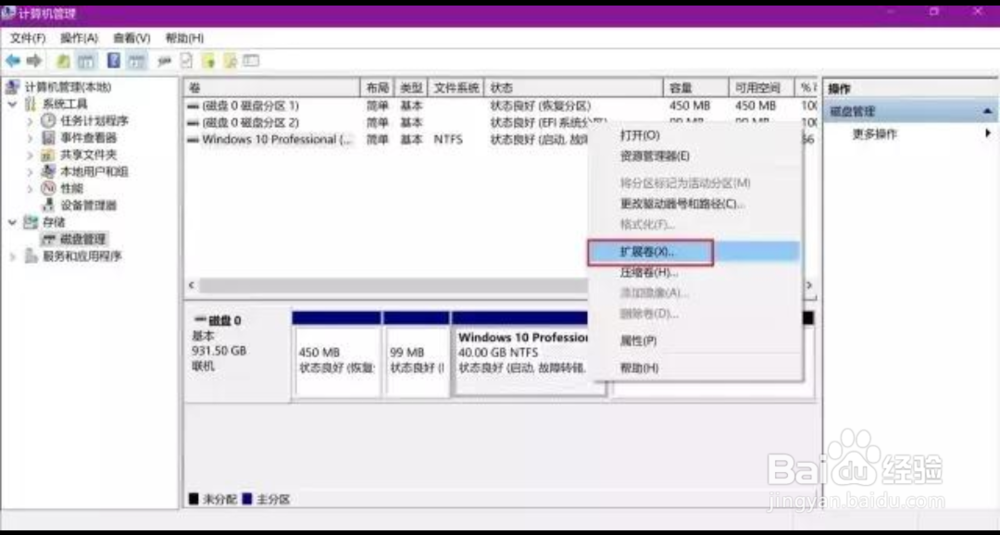Open 更多操作 in the actions pane

(874, 134)
